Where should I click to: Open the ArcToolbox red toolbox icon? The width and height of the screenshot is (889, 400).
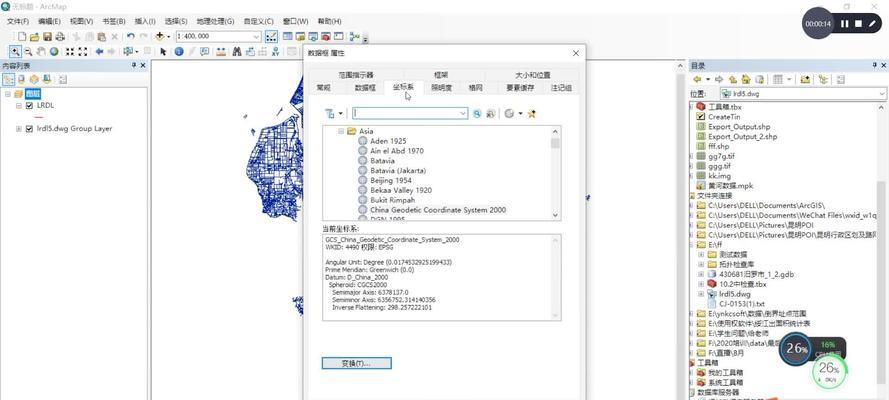(325, 36)
